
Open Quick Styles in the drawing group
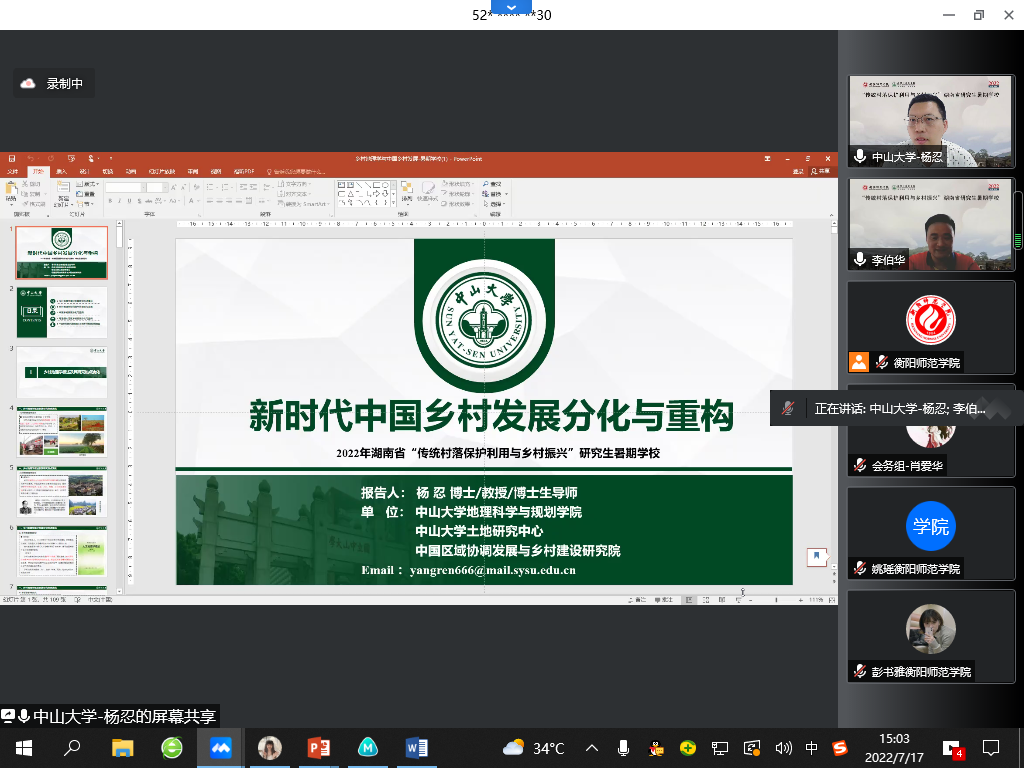[x=427, y=191]
